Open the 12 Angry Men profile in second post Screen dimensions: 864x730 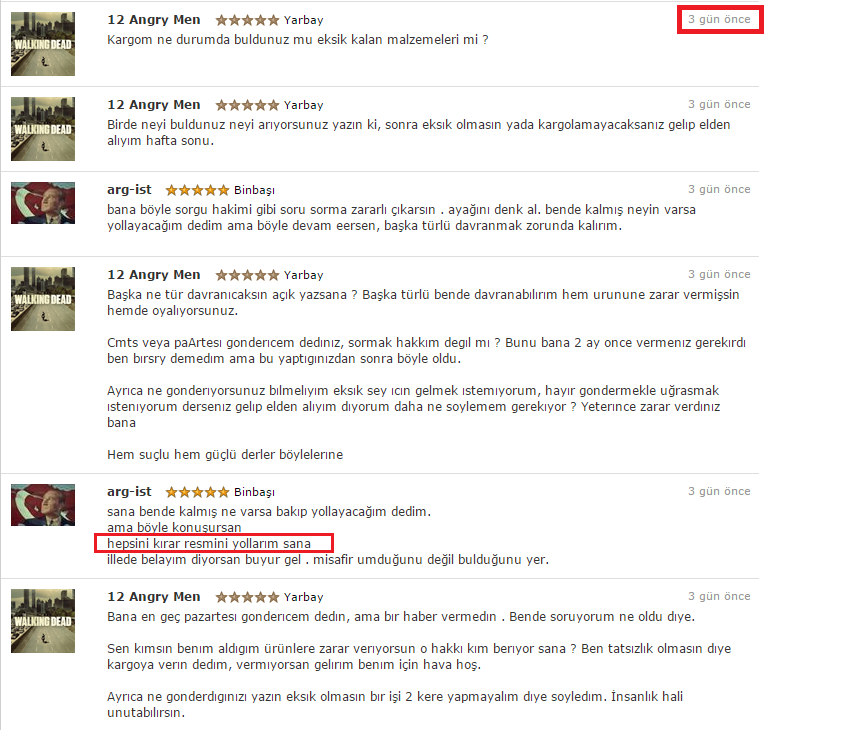click(x=154, y=105)
